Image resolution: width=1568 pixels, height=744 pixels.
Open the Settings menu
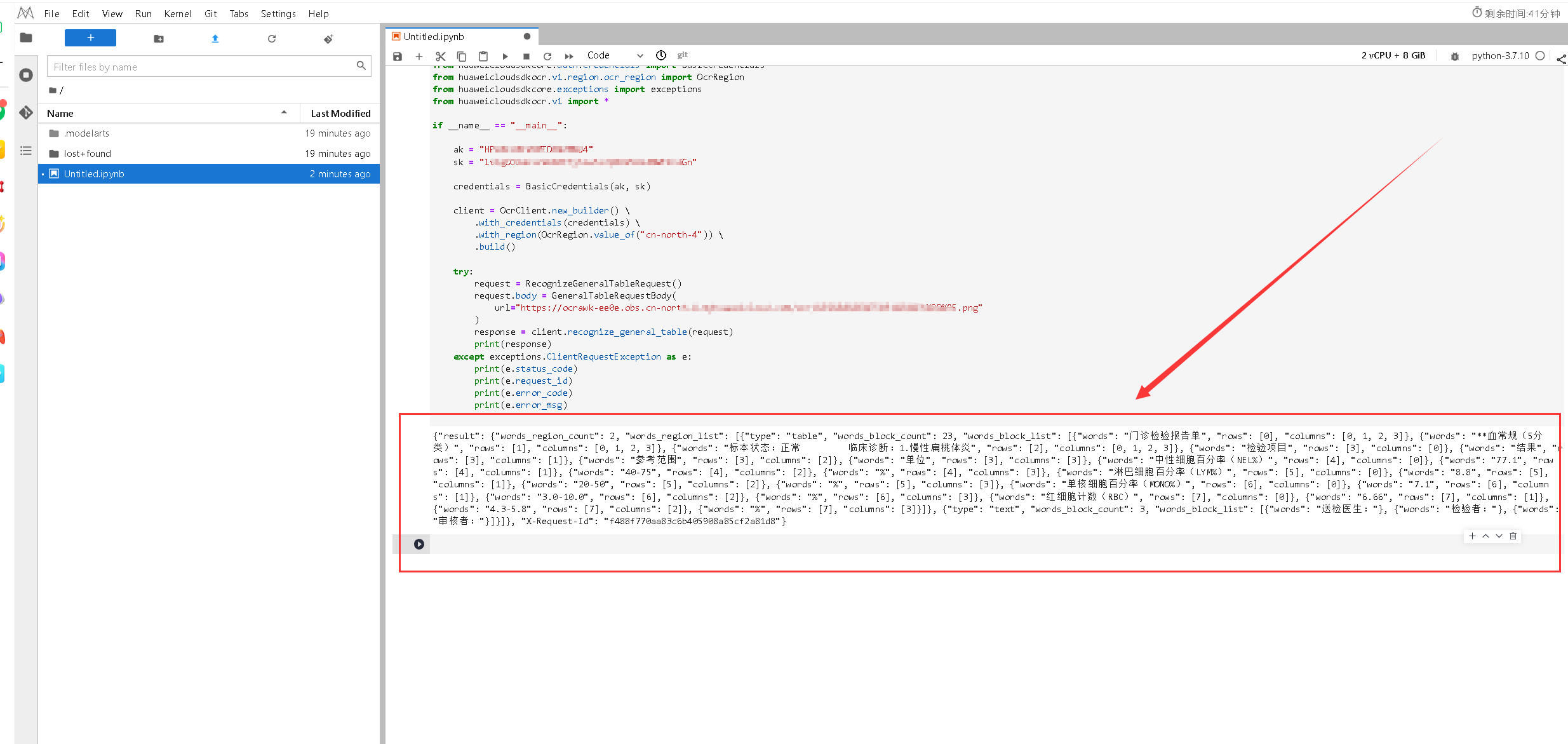coord(278,13)
